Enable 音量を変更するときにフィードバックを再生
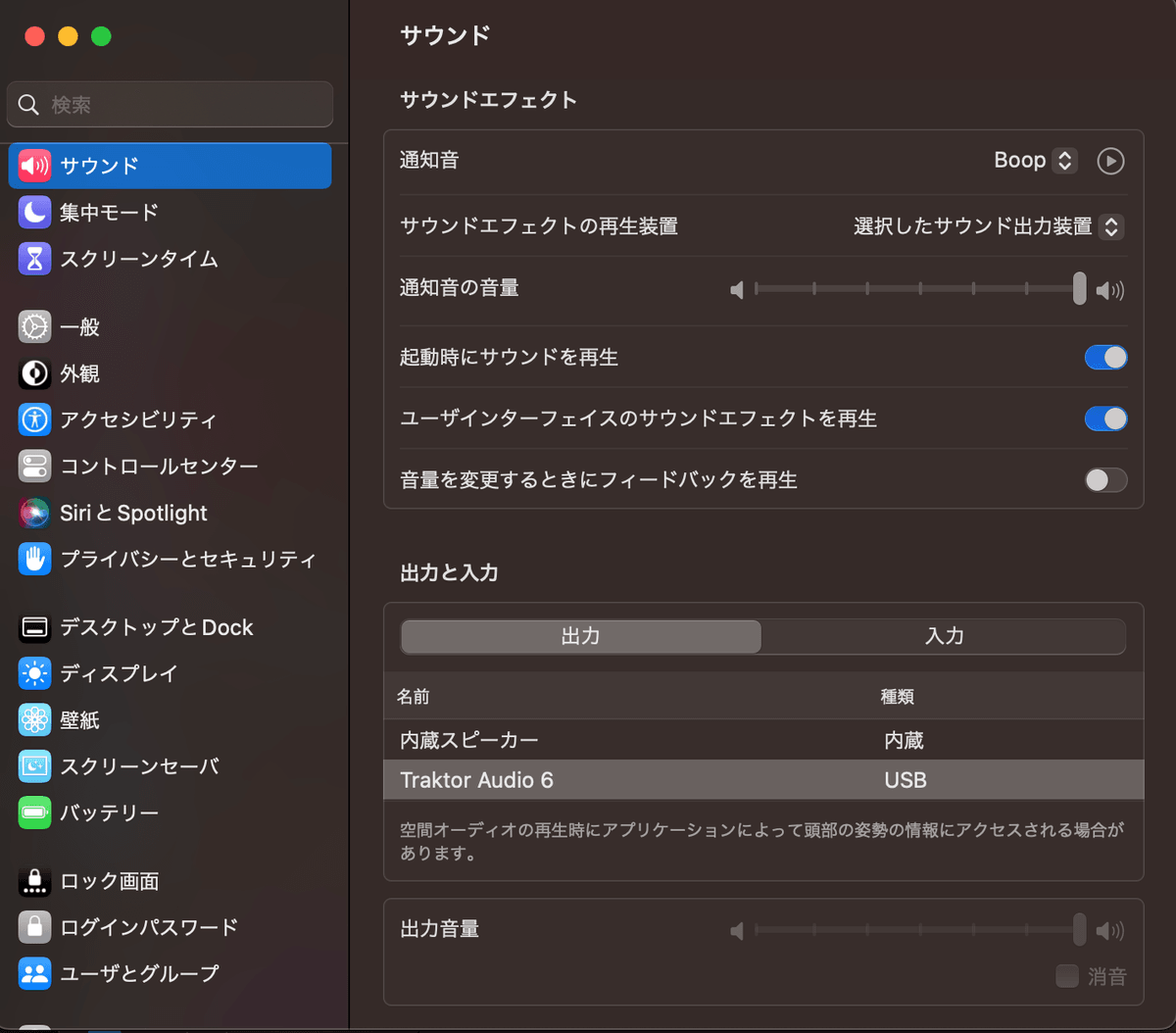The width and height of the screenshot is (1176, 1033). tap(1105, 480)
